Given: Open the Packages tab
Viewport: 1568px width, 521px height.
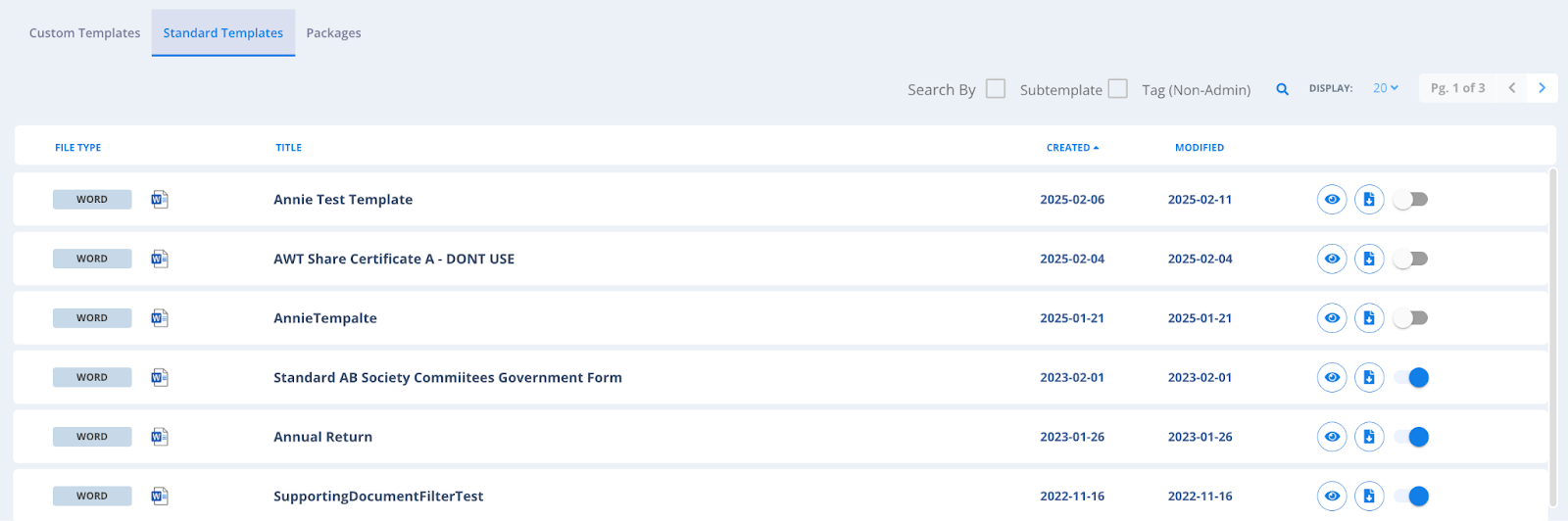Looking at the screenshot, I should coord(333,33).
